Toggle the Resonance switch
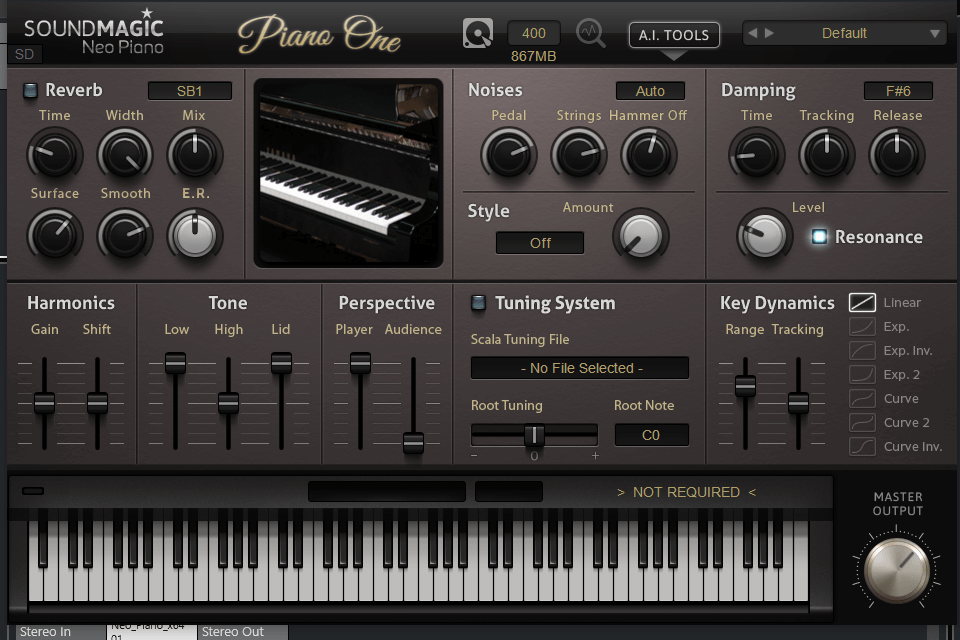The width and height of the screenshot is (960, 640). coord(819,236)
